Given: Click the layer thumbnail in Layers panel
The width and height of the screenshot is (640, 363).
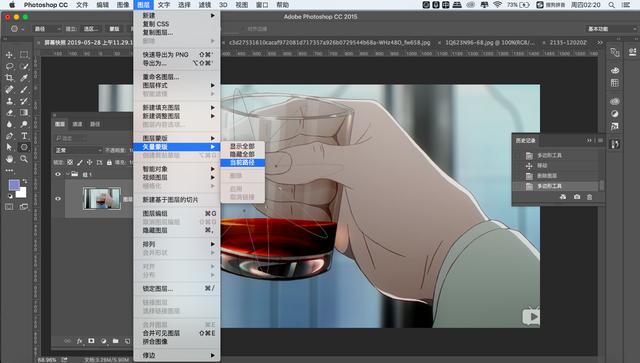Looking at the screenshot, I should (x=102, y=198).
